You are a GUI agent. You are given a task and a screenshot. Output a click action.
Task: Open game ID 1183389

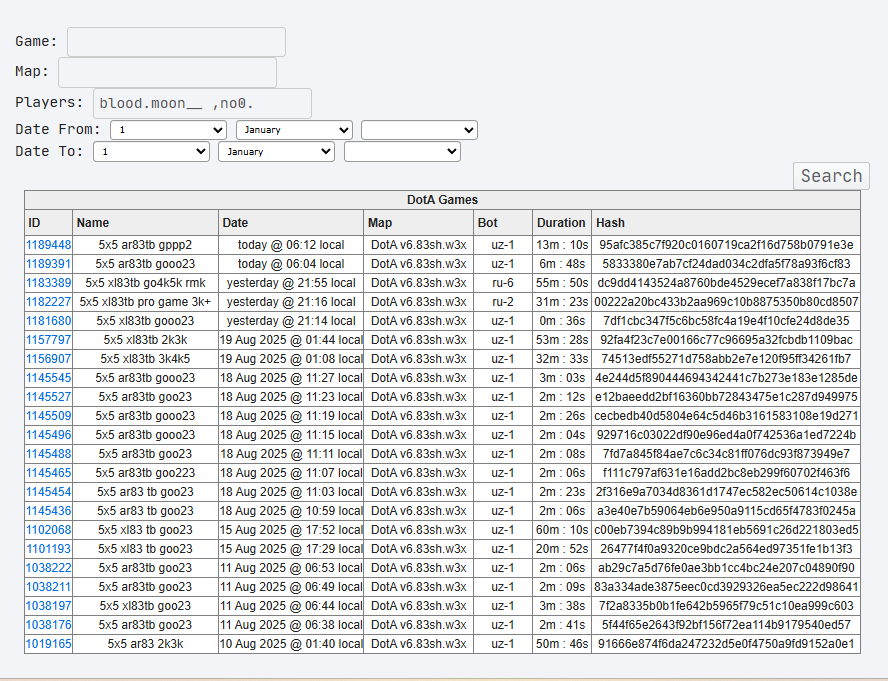(49, 283)
